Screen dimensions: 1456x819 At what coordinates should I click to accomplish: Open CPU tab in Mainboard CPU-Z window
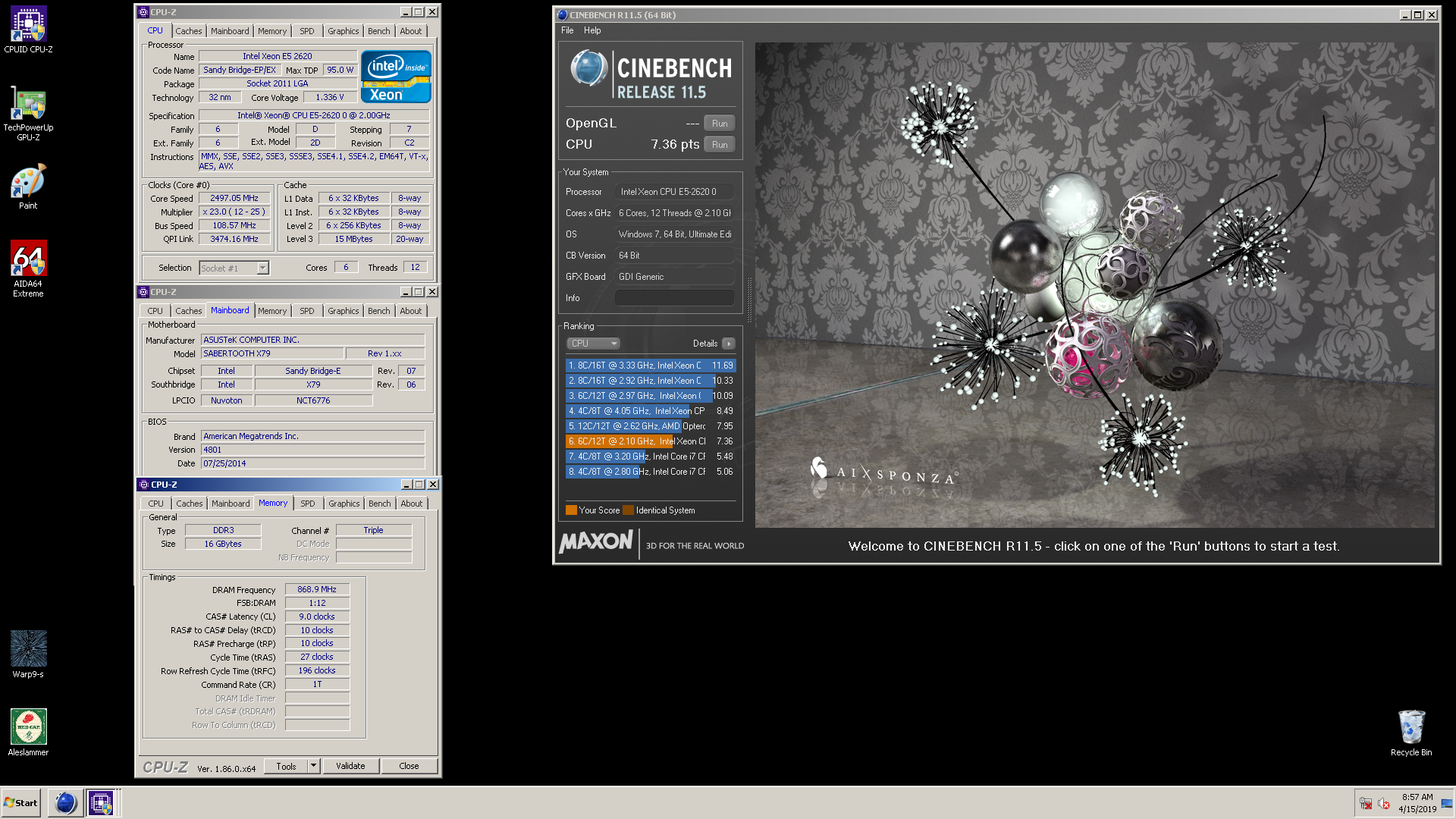coord(155,311)
